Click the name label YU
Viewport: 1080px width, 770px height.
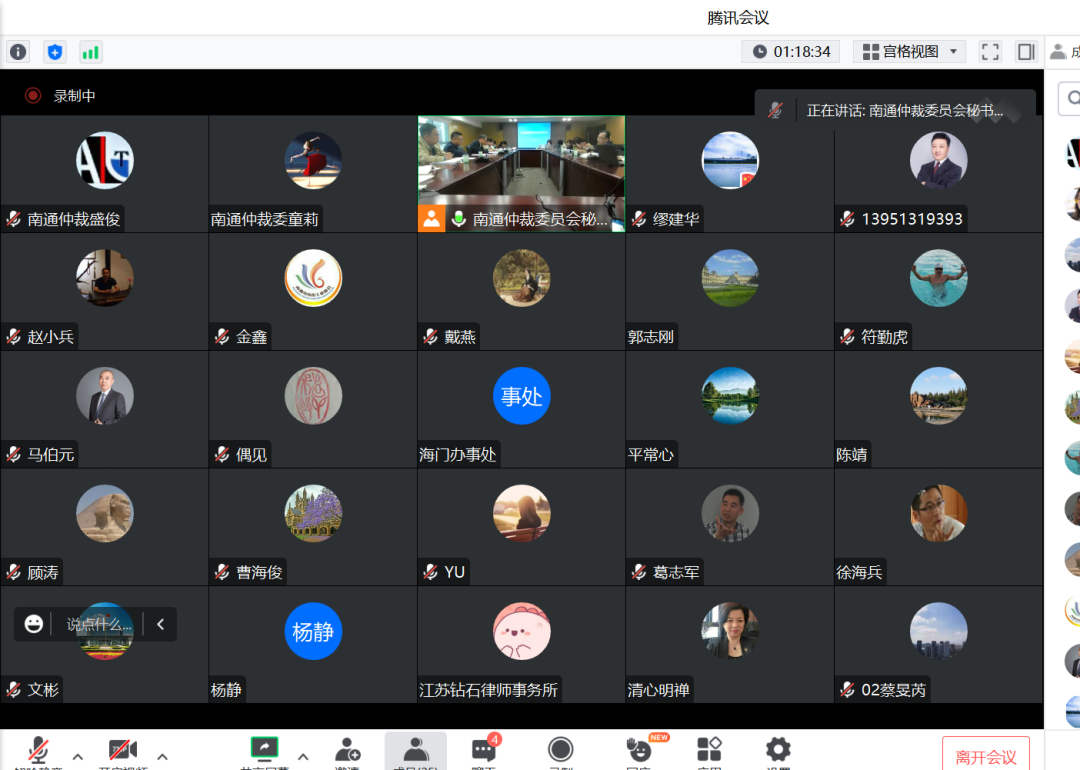point(455,572)
